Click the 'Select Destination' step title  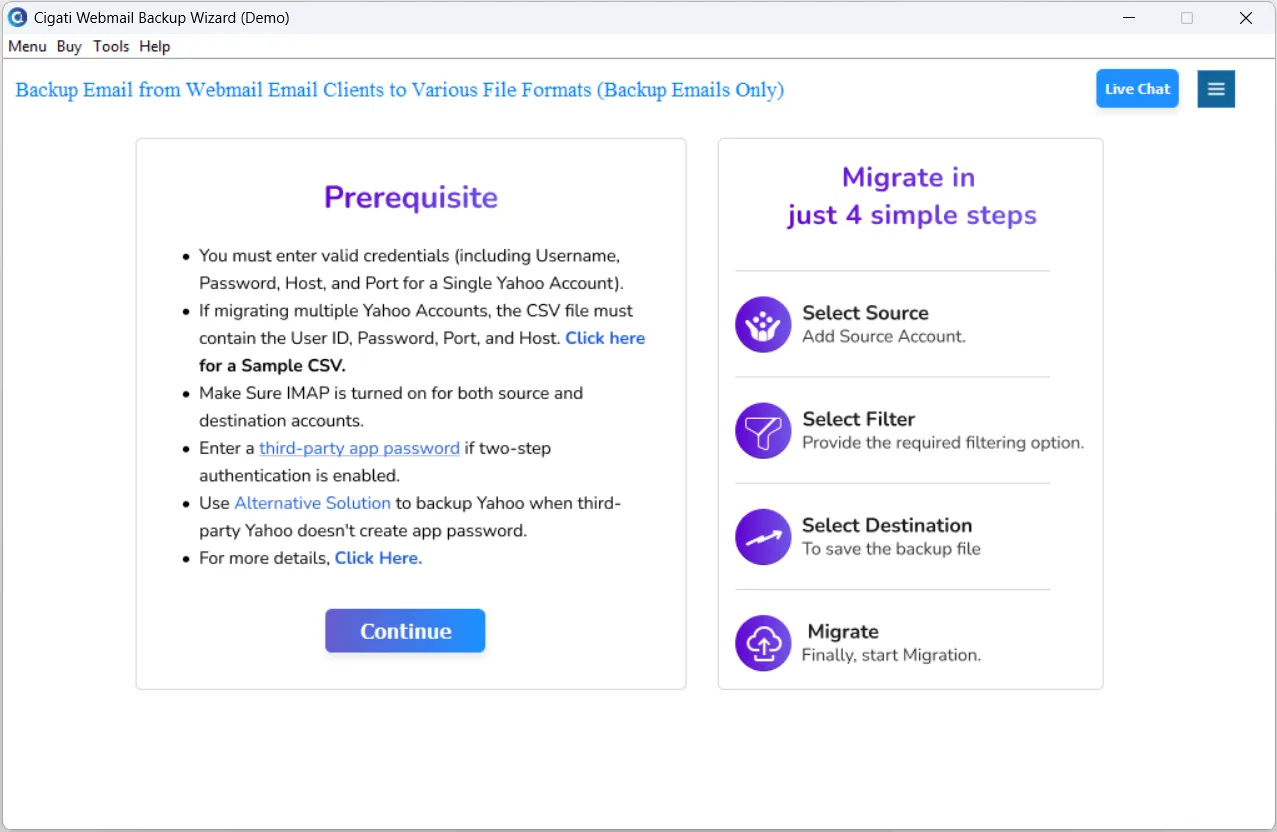click(x=887, y=525)
